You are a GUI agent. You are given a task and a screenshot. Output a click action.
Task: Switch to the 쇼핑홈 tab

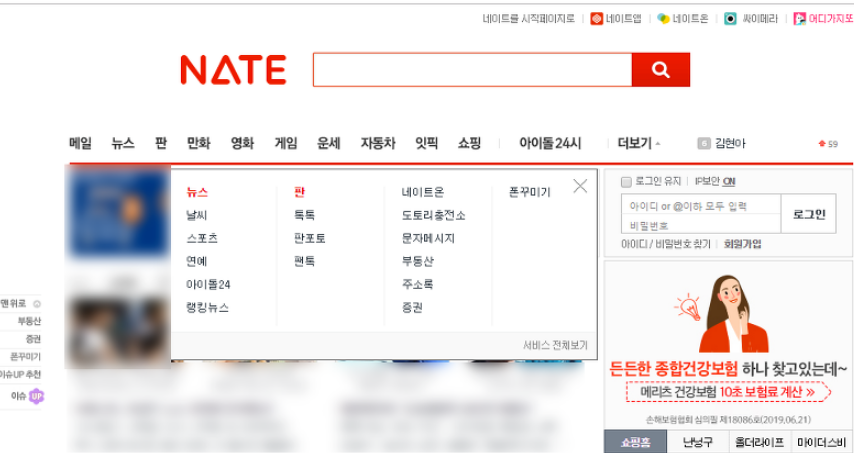point(635,442)
